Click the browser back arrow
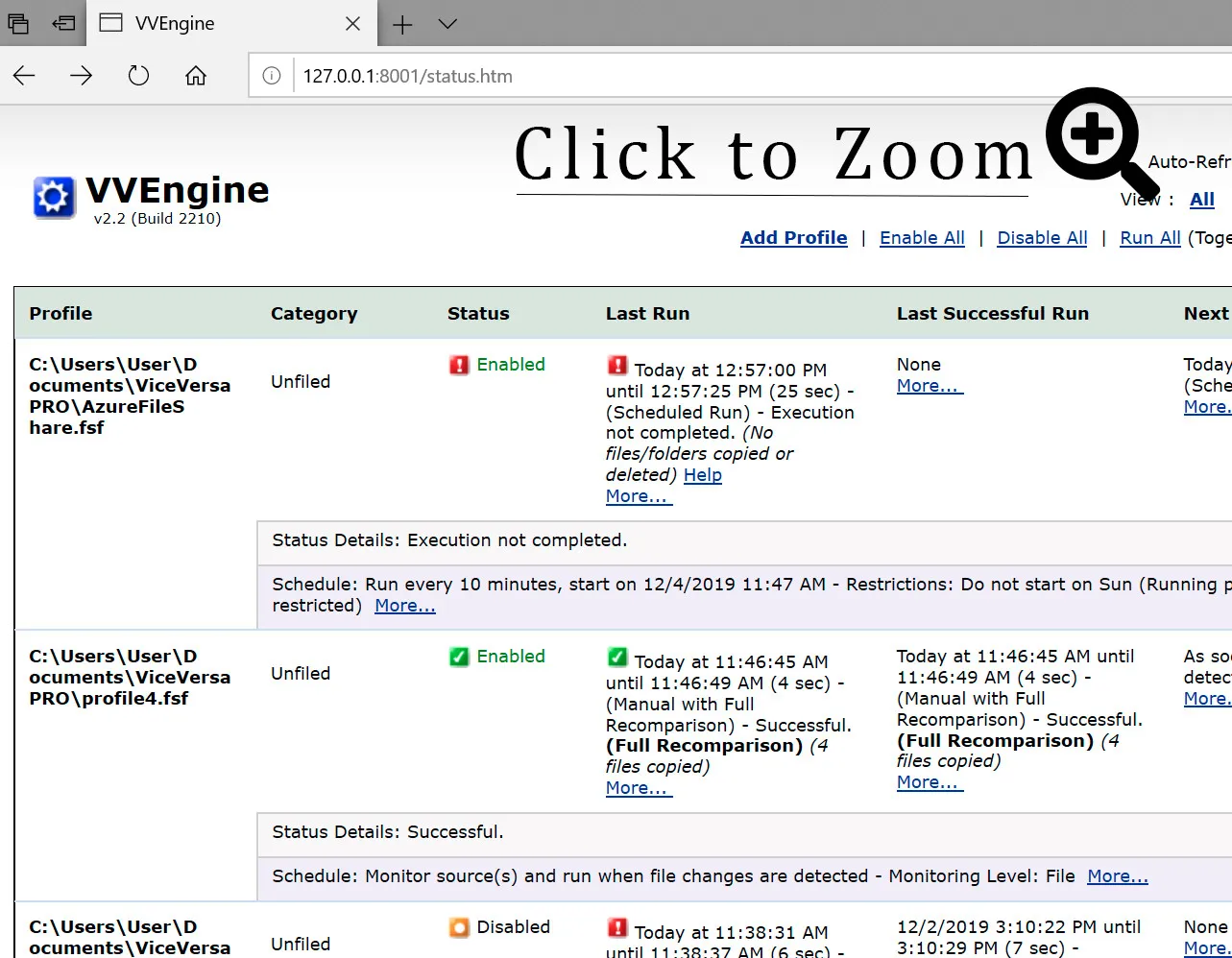Screen dimensions: 1232x958 [x=24, y=76]
